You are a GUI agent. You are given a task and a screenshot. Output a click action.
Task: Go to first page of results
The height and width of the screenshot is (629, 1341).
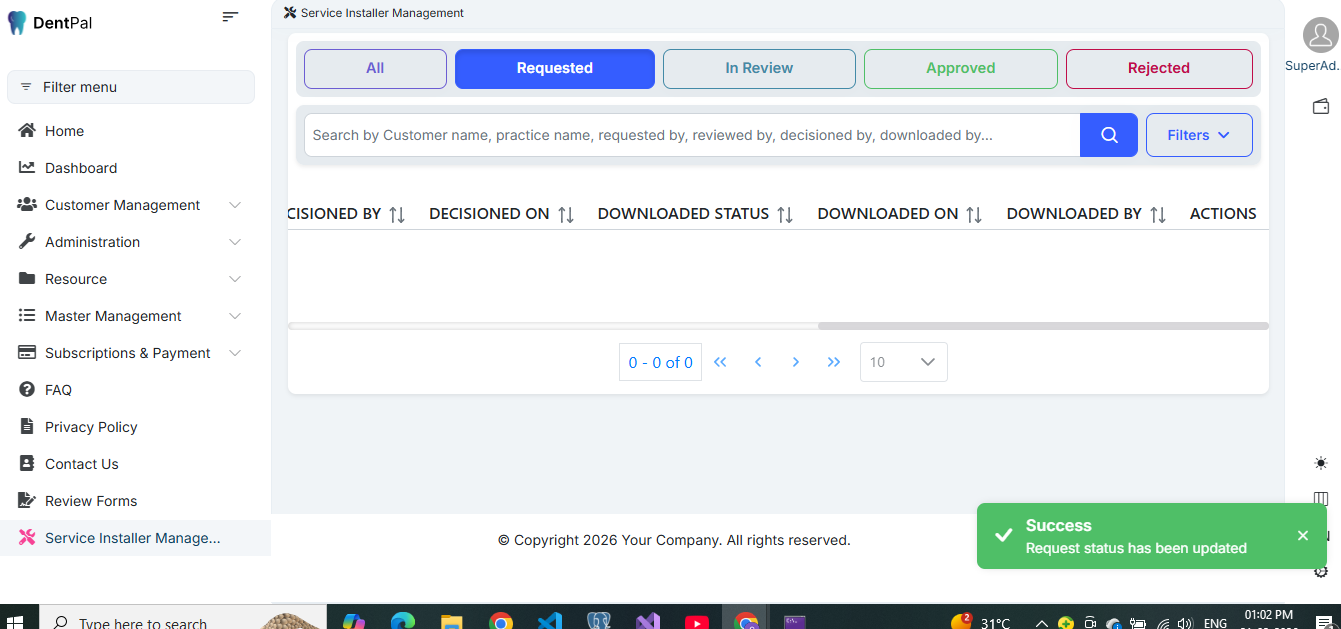tap(720, 362)
